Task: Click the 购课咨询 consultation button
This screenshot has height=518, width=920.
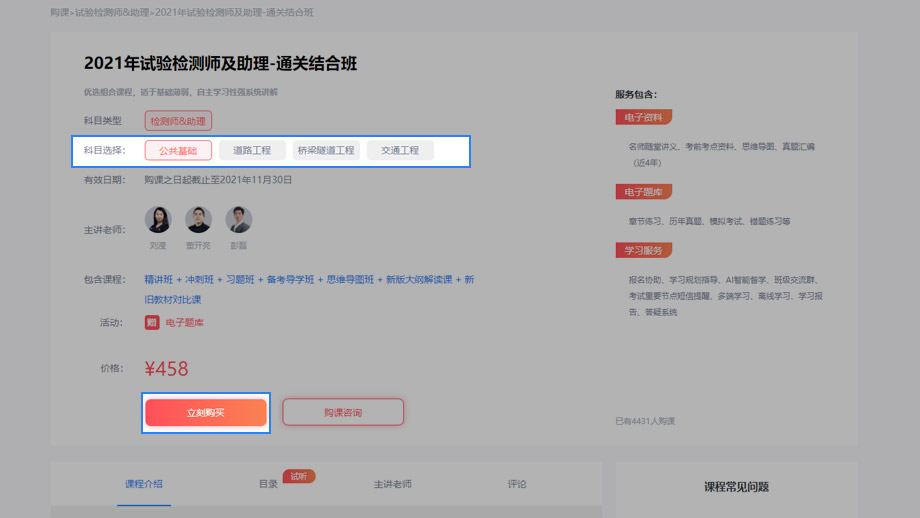Action: click(343, 412)
